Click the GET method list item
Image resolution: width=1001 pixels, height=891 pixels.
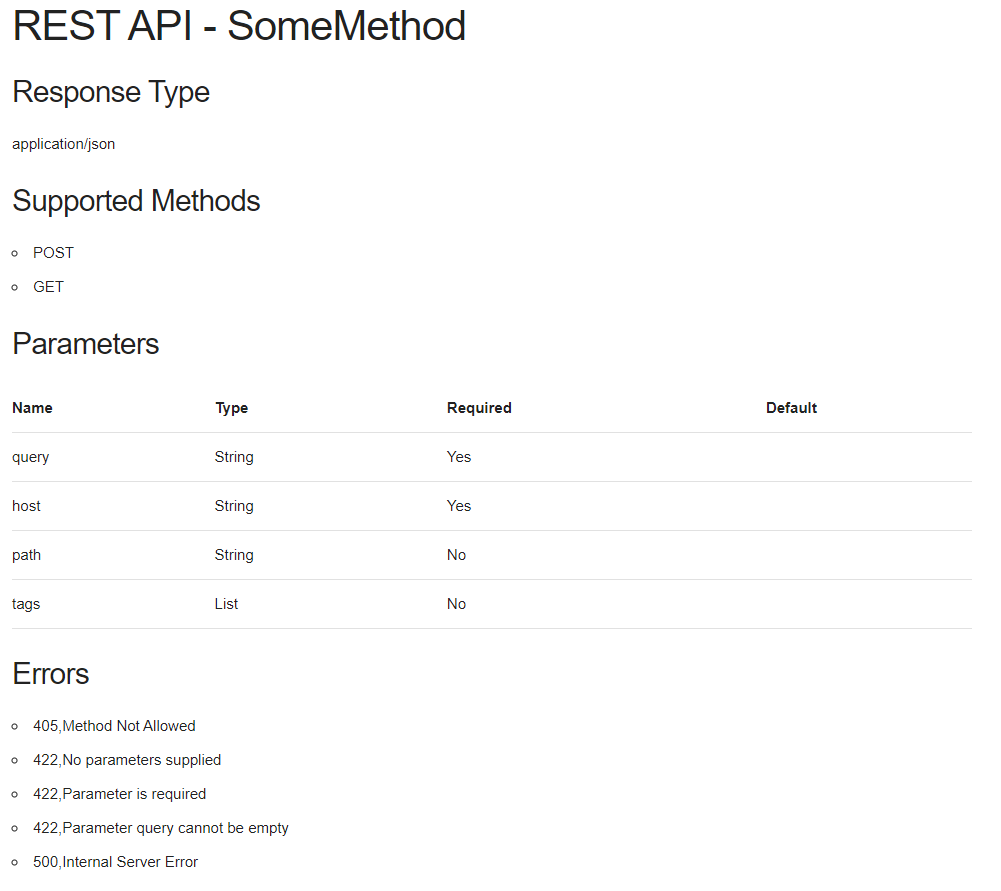click(48, 287)
